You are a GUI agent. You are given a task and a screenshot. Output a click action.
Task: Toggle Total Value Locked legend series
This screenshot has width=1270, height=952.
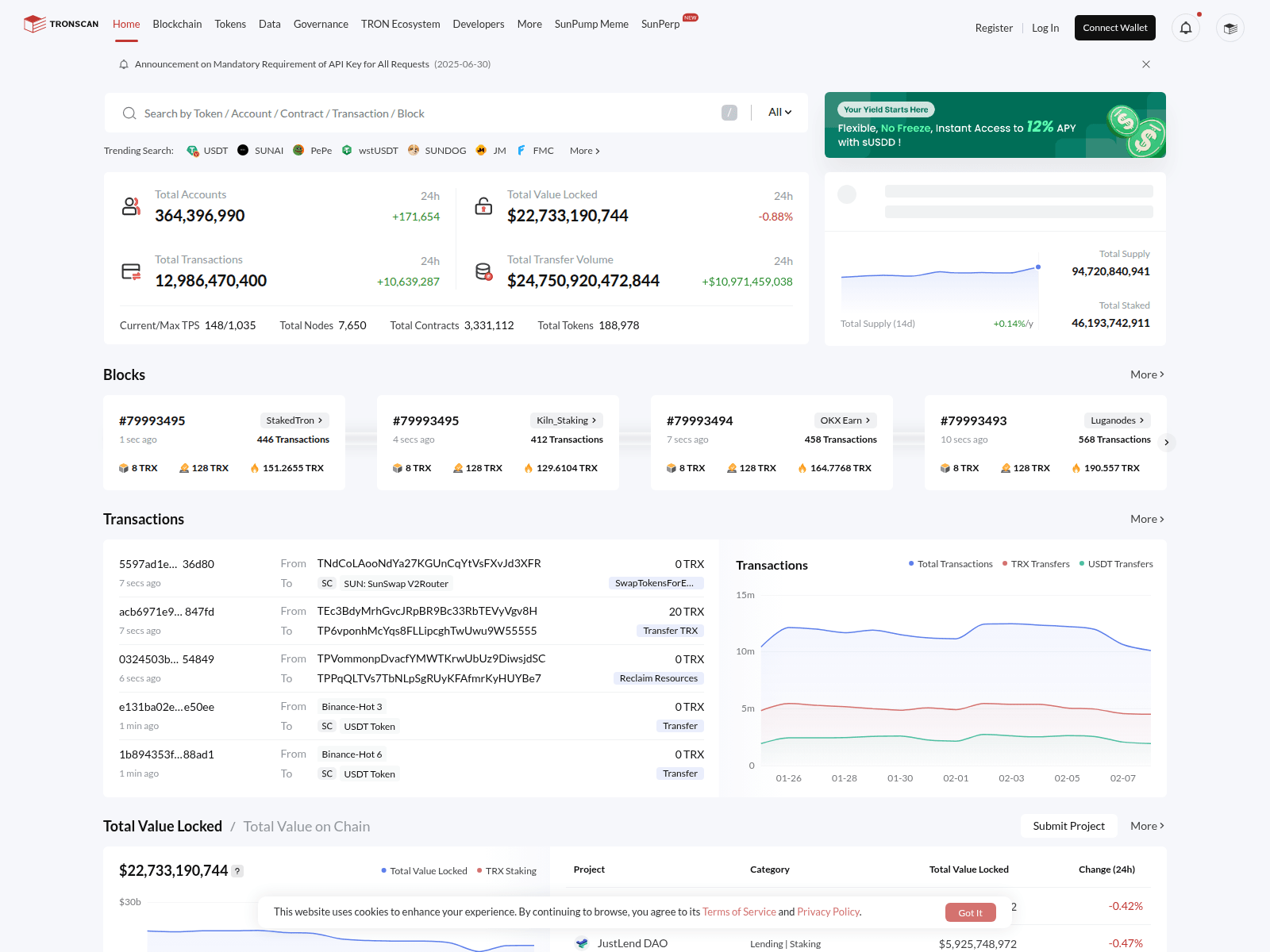(x=424, y=871)
